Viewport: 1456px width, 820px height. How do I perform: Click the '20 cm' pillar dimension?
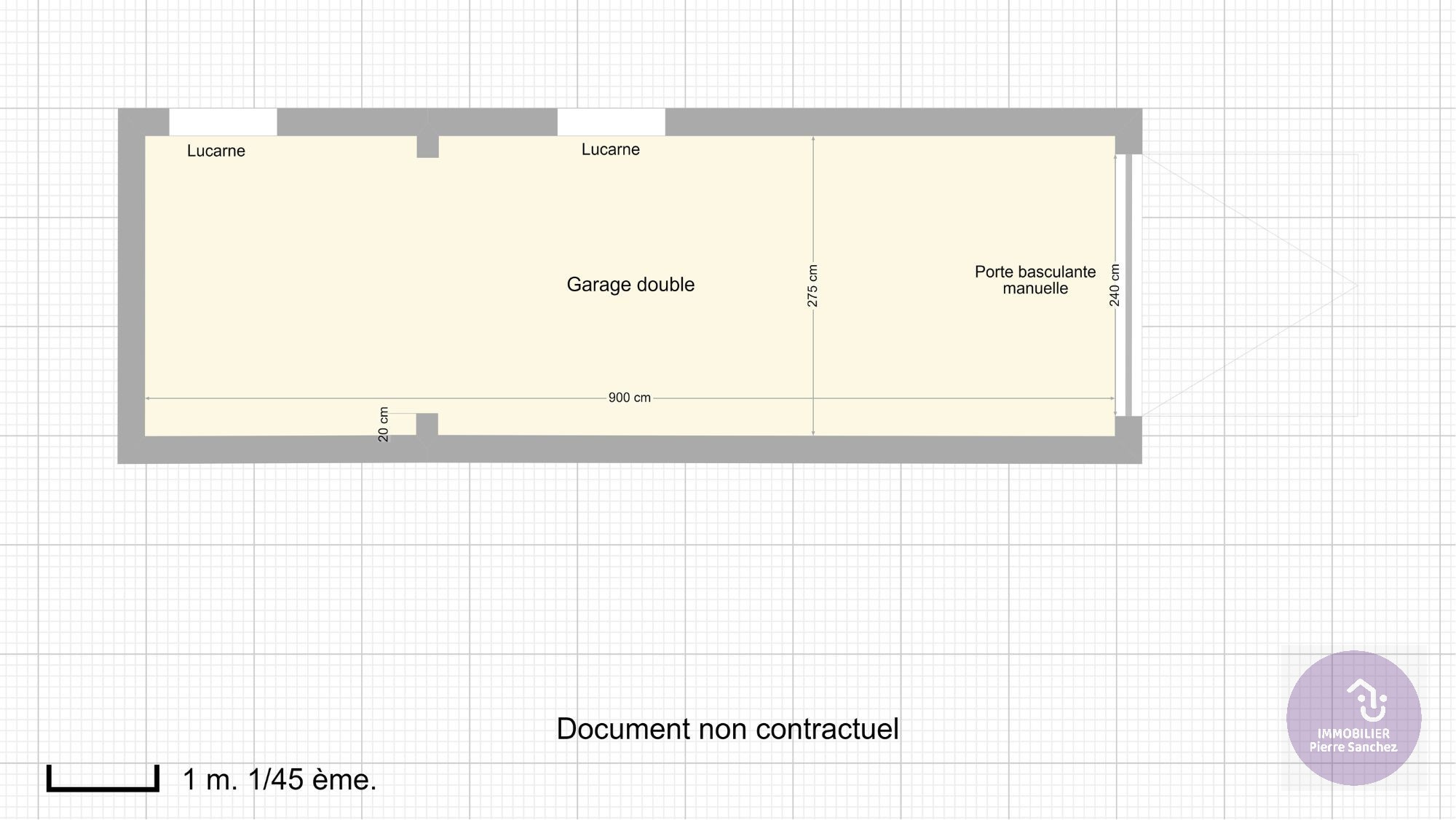click(384, 425)
